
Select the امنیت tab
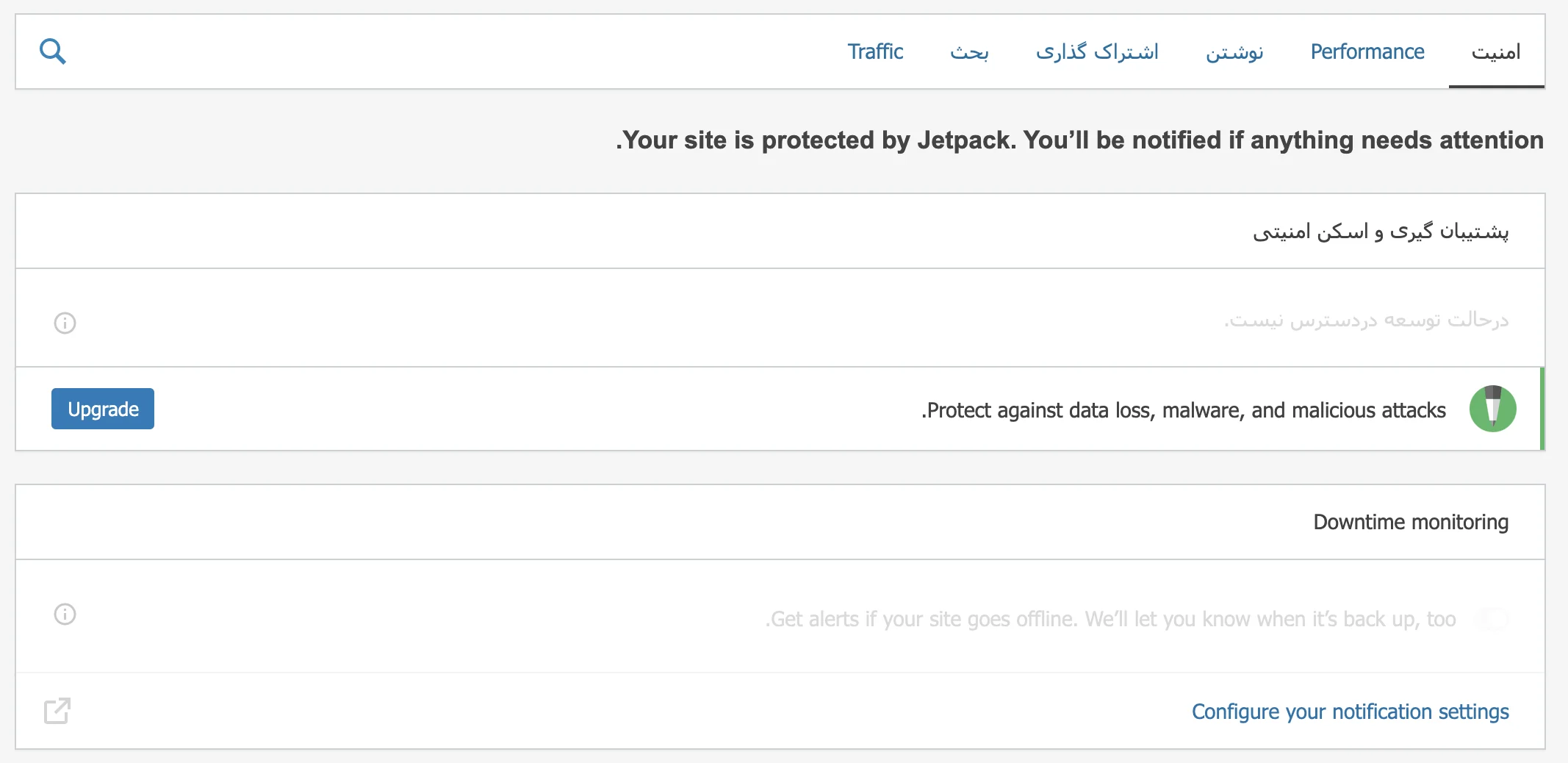(x=1496, y=51)
